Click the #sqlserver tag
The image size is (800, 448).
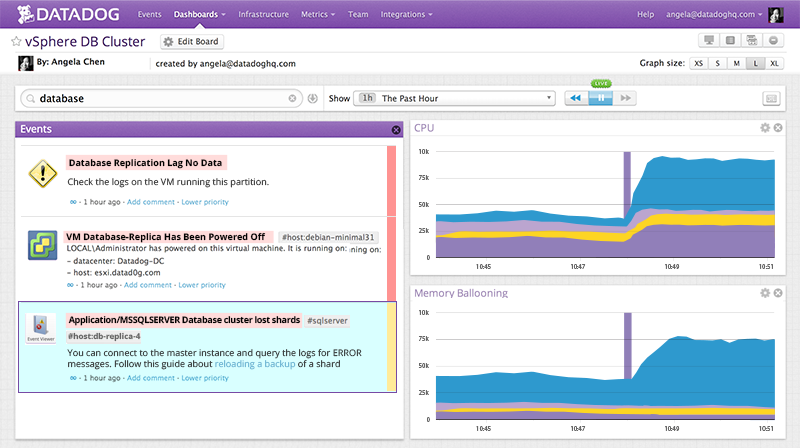[x=328, y=320]
